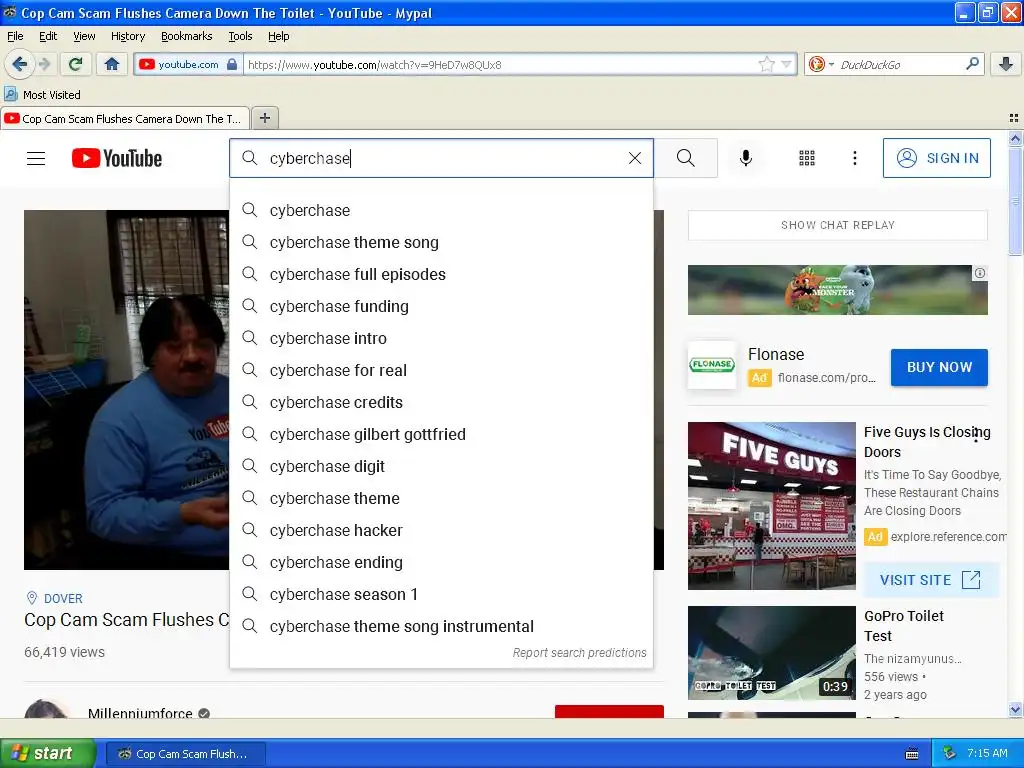The width and height of the screenshot is (1024, 768).
Task: Click the page scrollbar down arrow
Action: pos(1015,709)
